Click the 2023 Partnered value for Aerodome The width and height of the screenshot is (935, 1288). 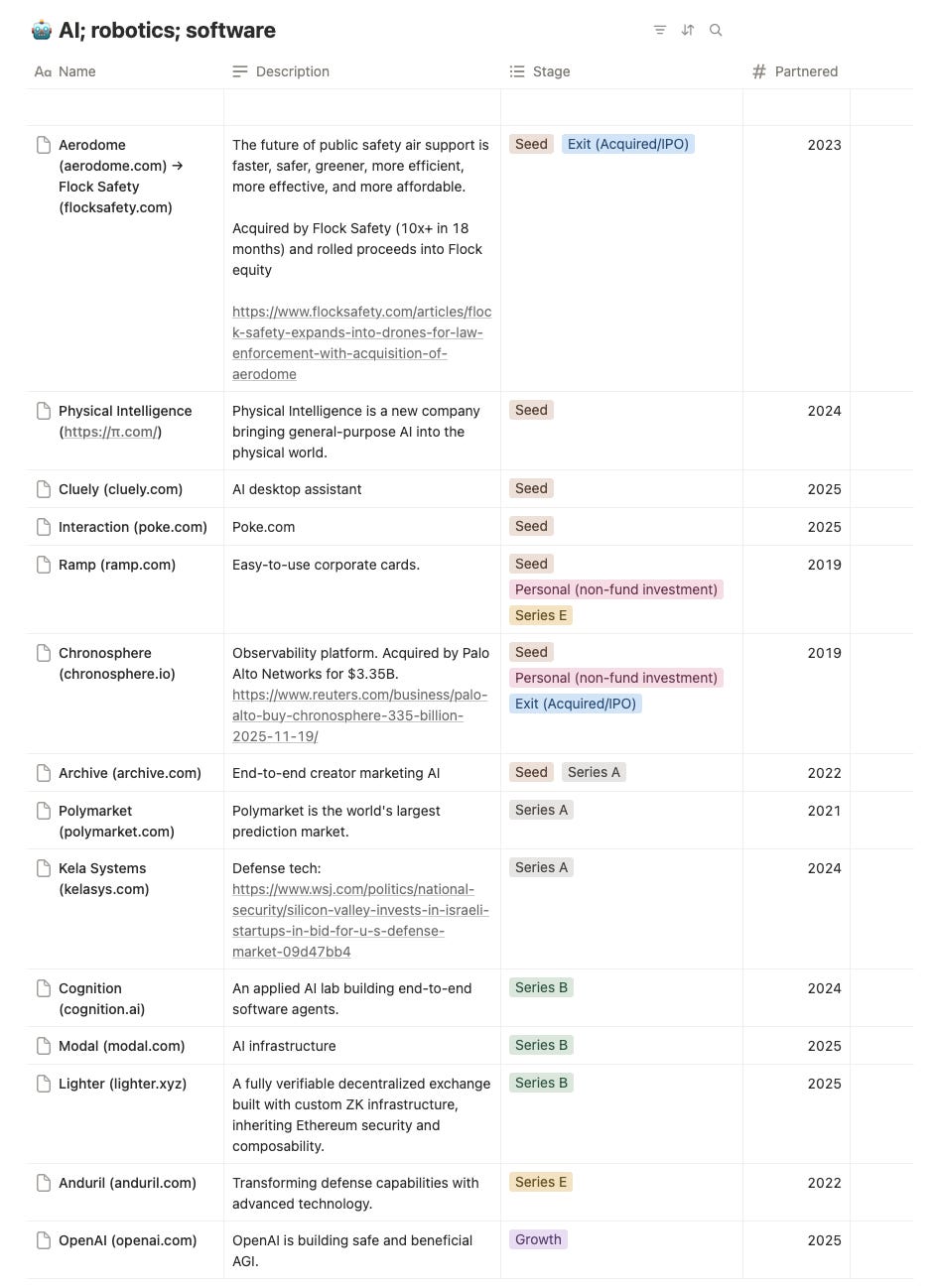tap(824, 145)
